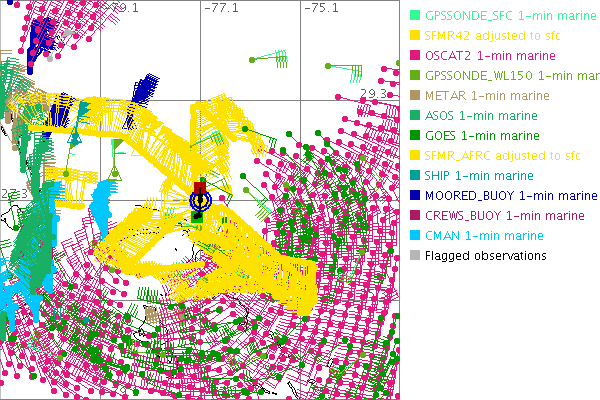Click the 29.3 latitude grid label
The width and height of the screenshot is (600, 400).
[374, 93]
